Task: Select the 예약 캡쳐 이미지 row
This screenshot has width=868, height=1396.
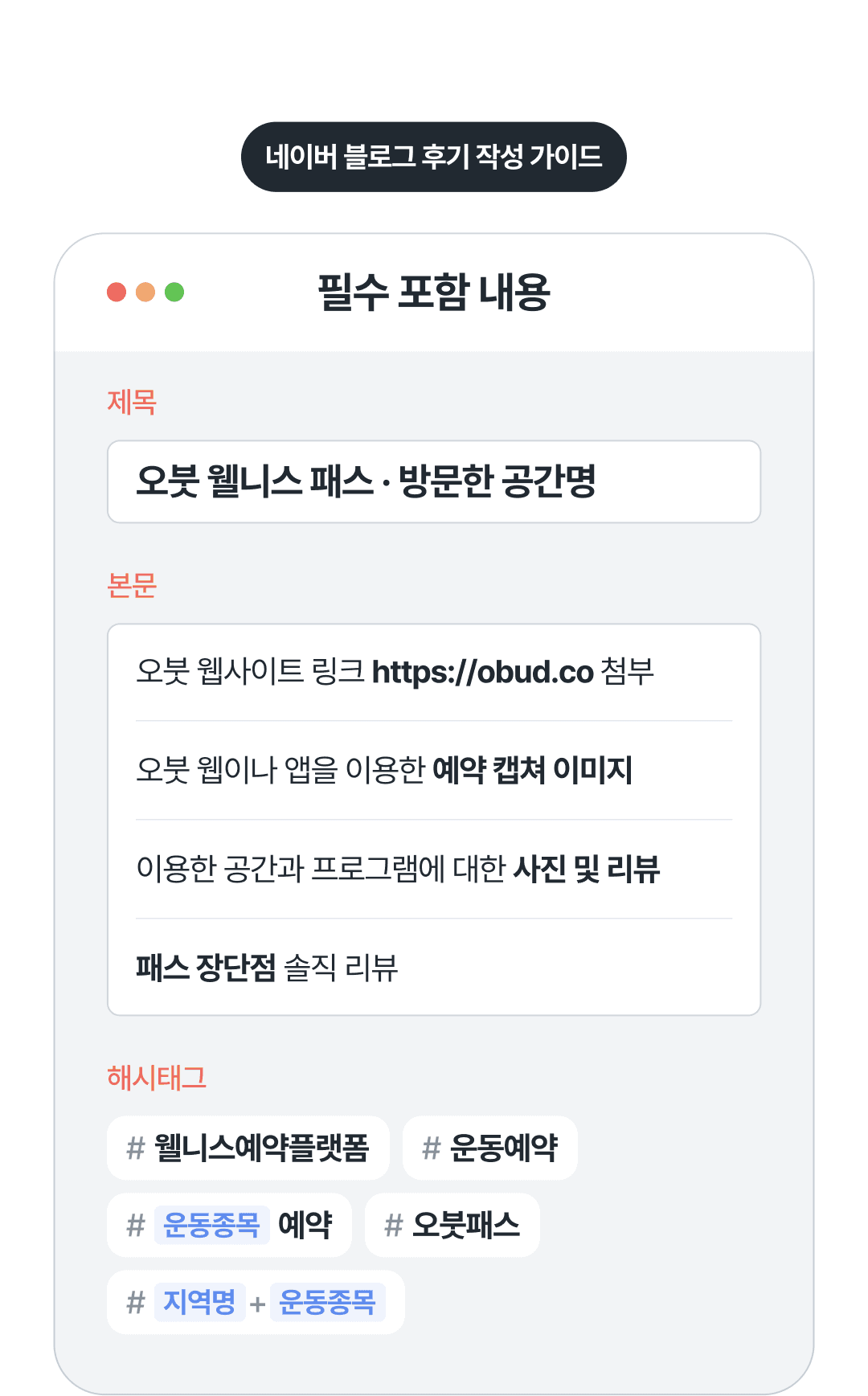Action: click(434, 770)
